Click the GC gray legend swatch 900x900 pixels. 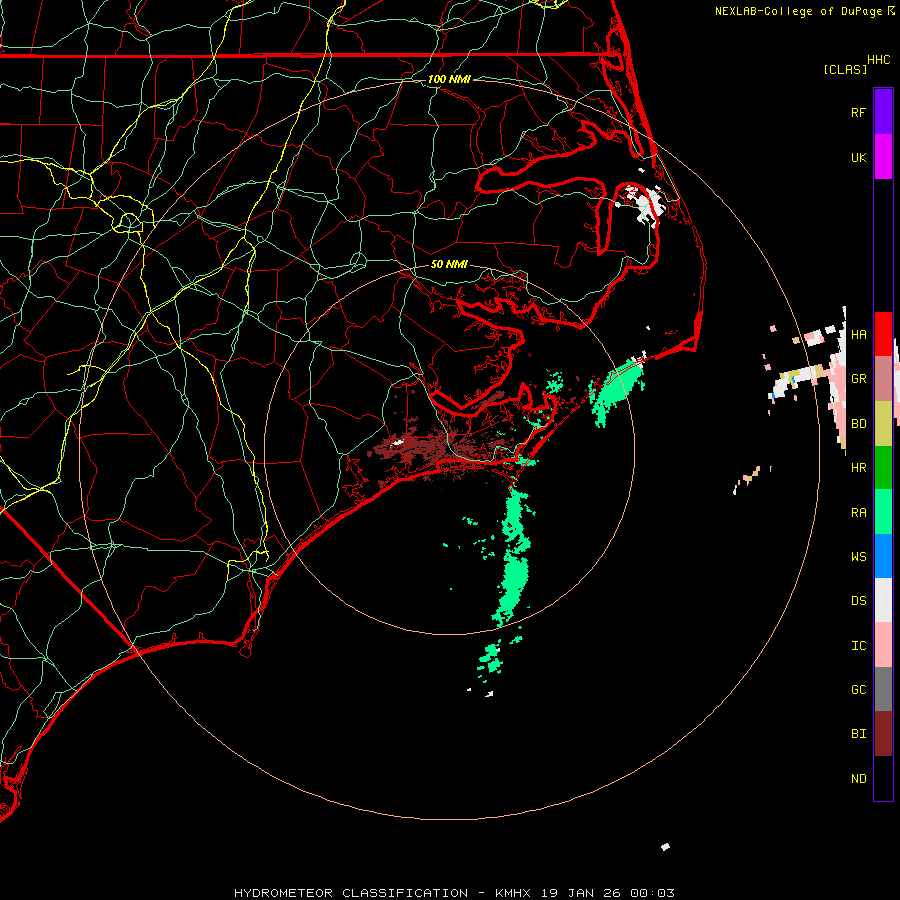883,689
